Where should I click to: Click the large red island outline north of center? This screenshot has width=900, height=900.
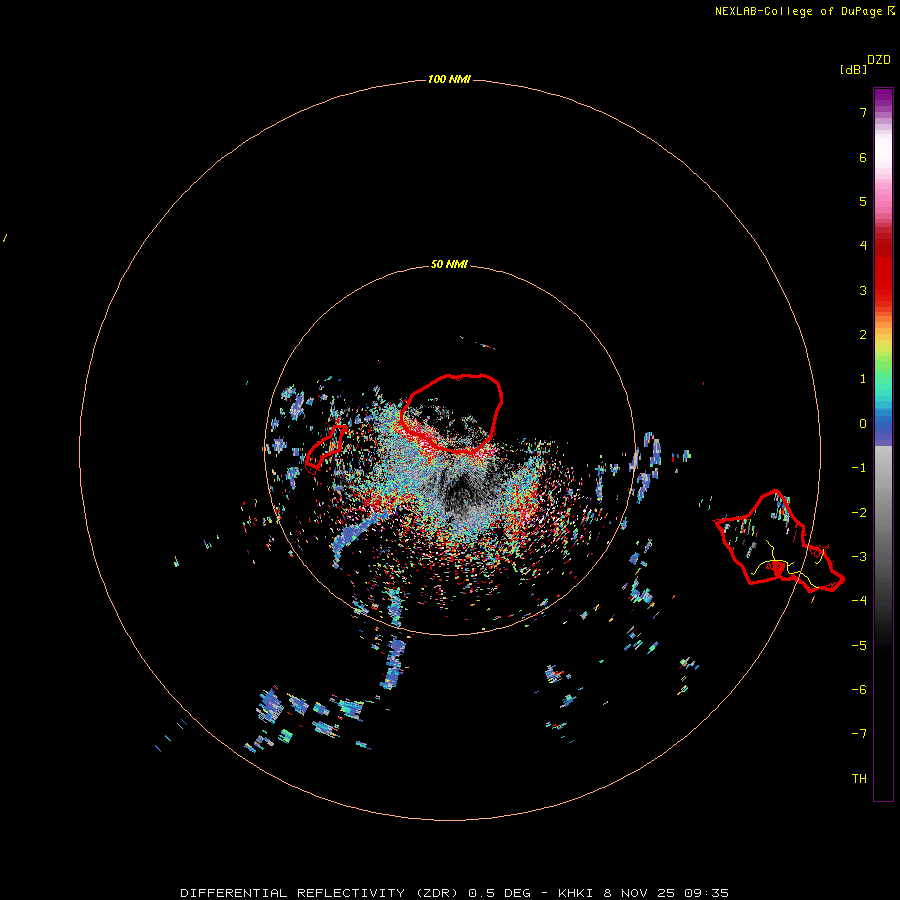point(452,413)
